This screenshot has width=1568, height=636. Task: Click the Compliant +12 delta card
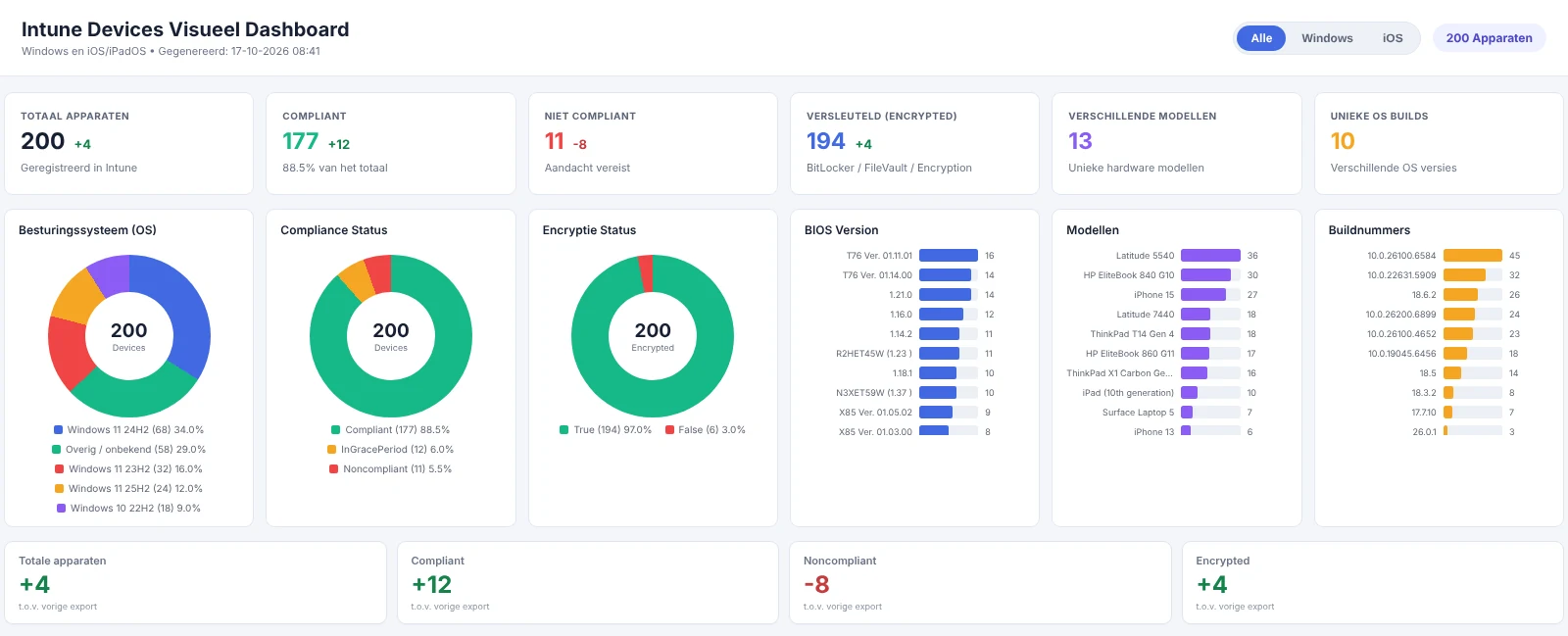(x=588, y=583)
